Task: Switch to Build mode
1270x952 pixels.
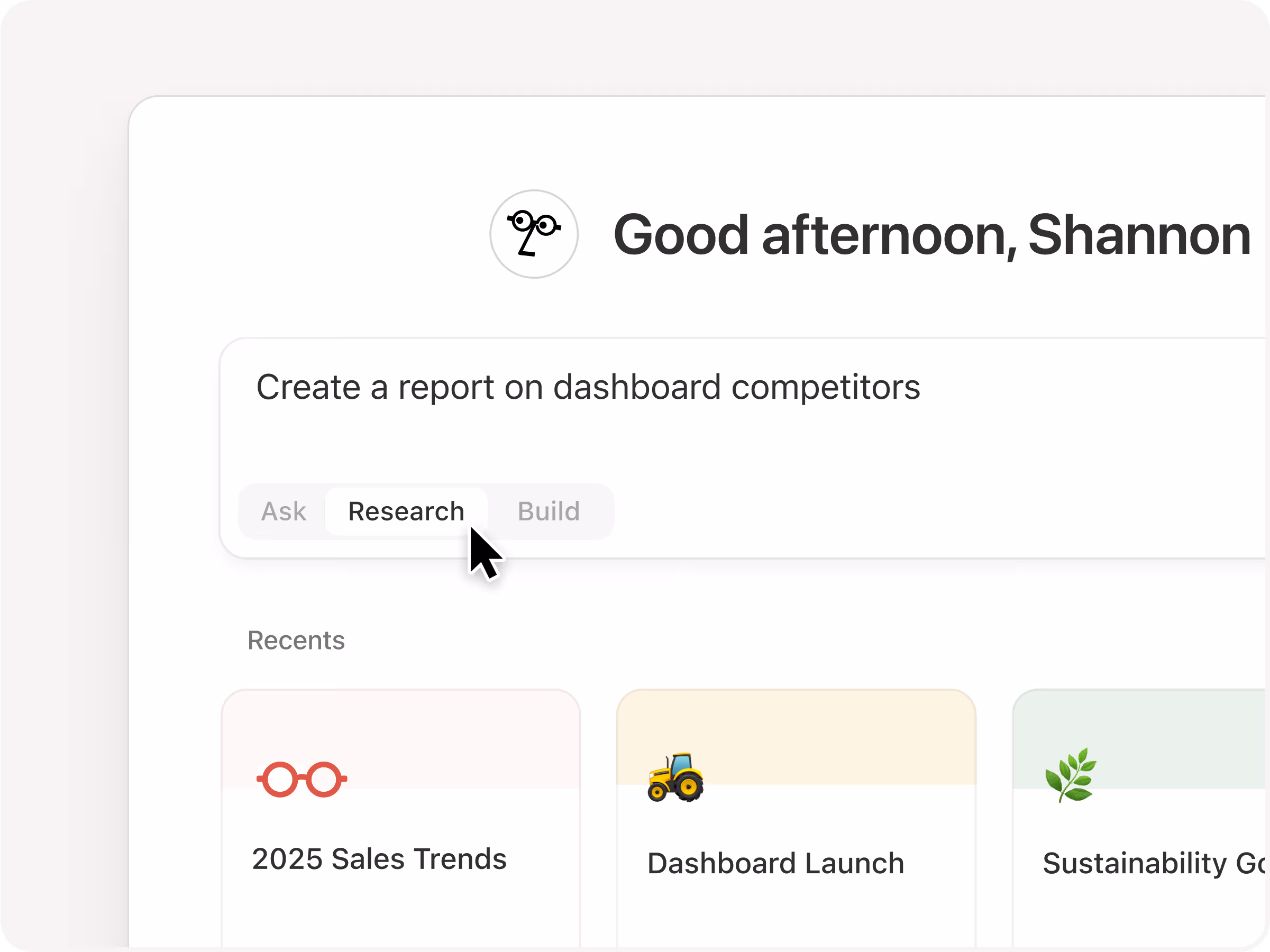Action: tap(549, 511)
